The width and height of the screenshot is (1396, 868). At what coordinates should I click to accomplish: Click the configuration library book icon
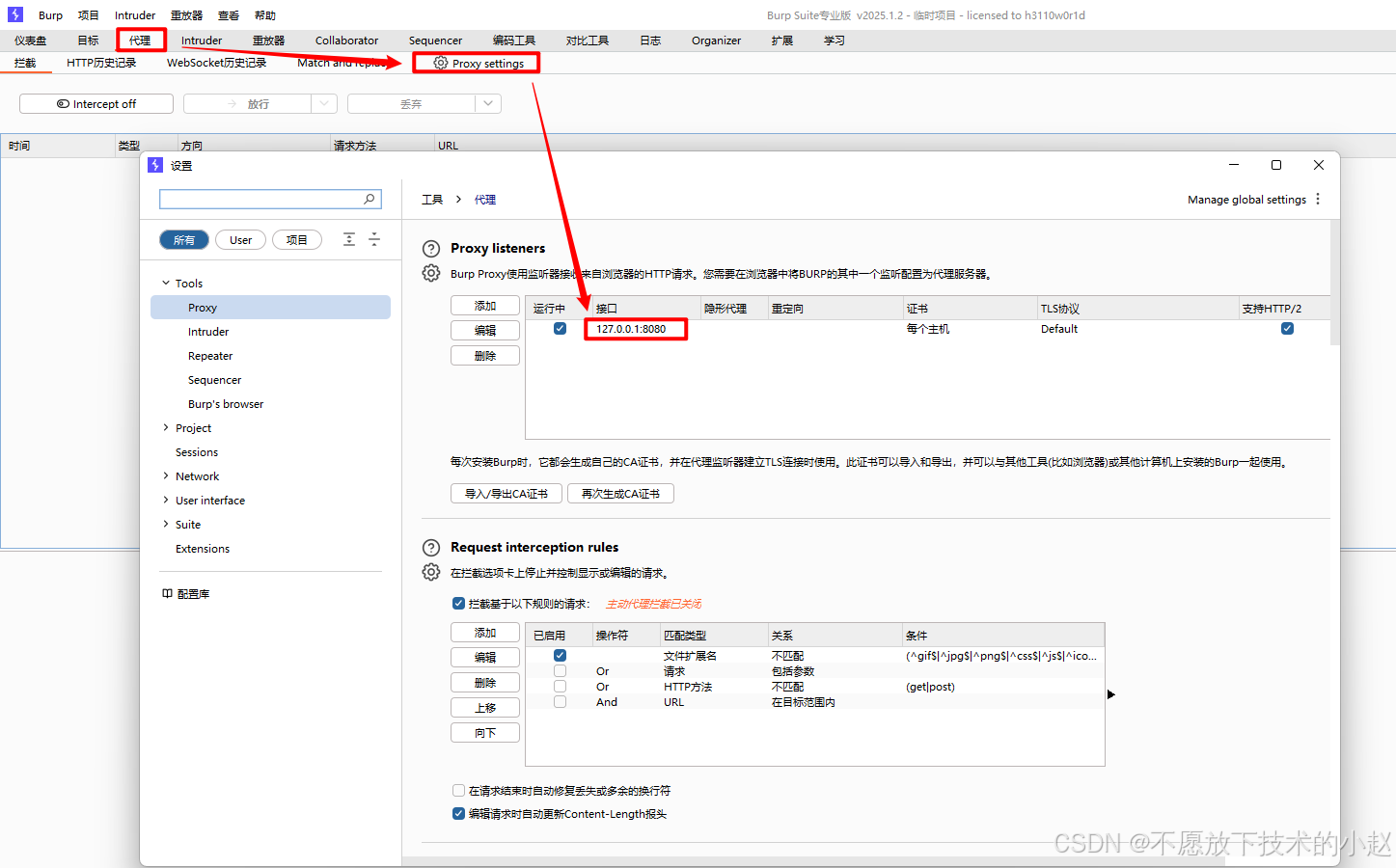pos(167,593)
